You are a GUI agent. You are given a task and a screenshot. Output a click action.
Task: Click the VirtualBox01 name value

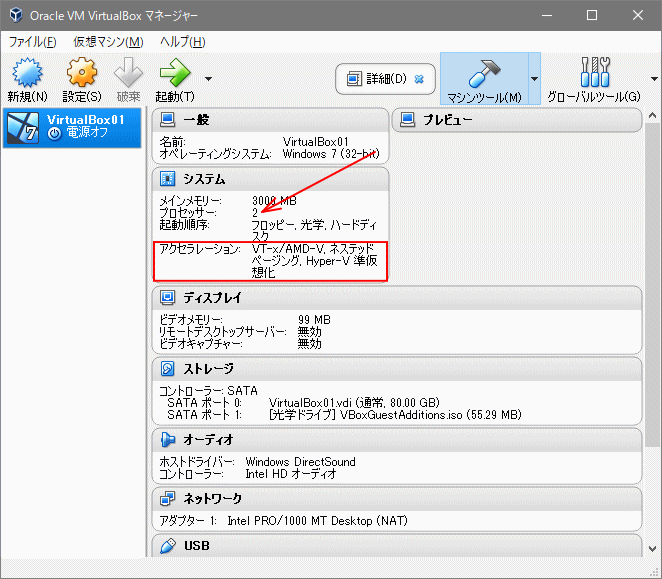(315, 141)
